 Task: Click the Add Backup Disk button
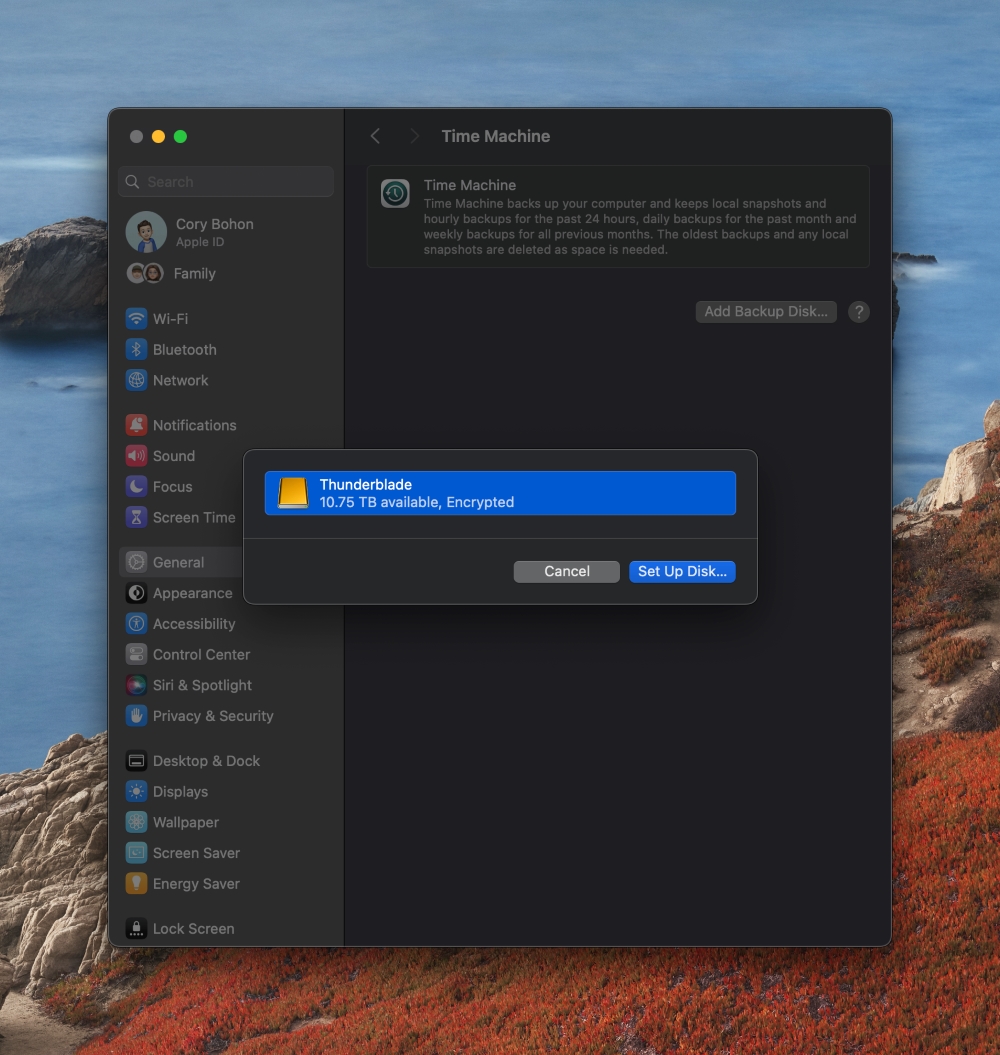765,311
